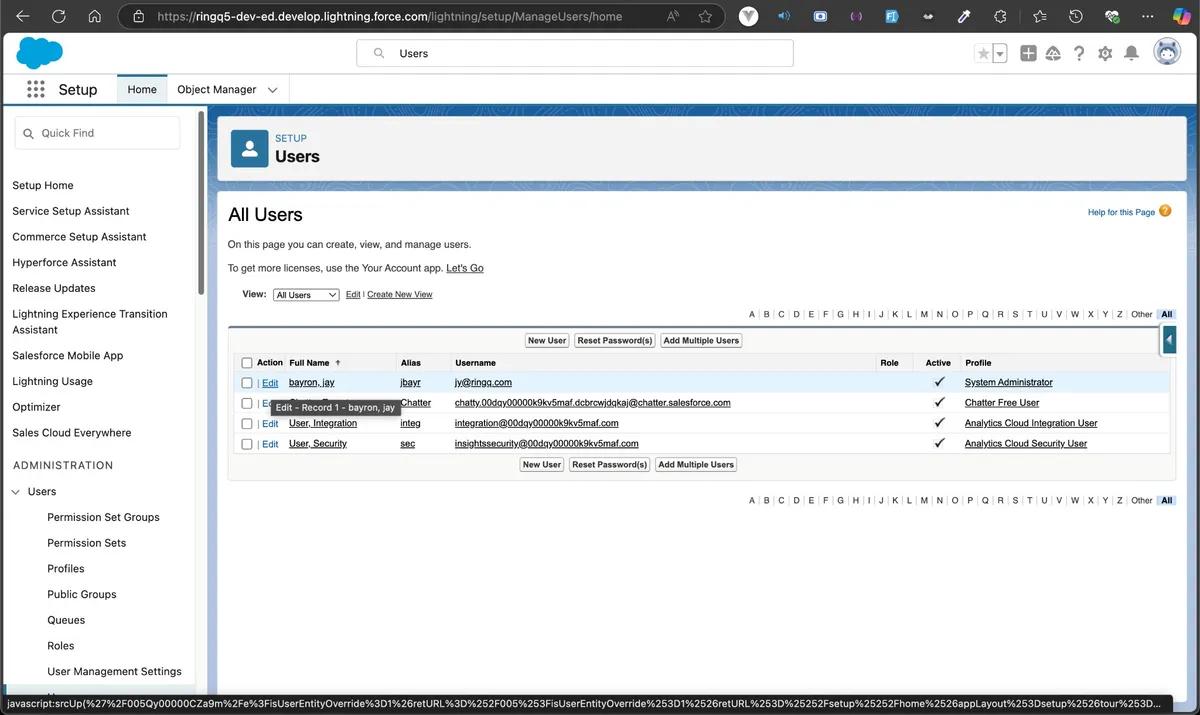1200x715 pixels.
Task: Open Trailhead guidance icon in header
Action: click(1053, 53)
